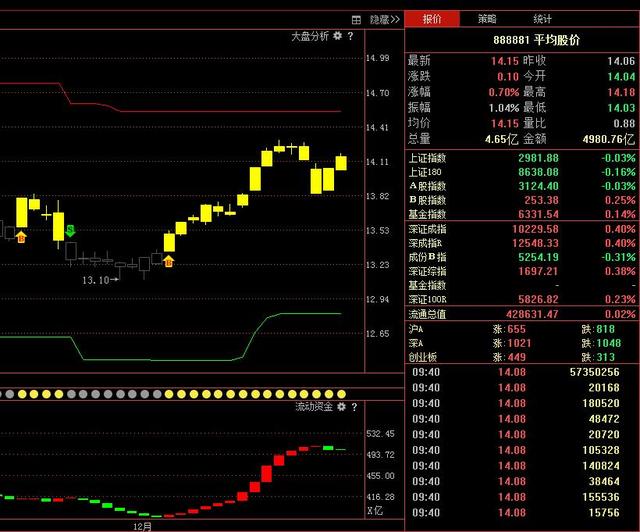Image resolution: width=640 pixels, height=532 pixels.
Task: Click the green S sell signal marker
Action: tap(70, 230)
